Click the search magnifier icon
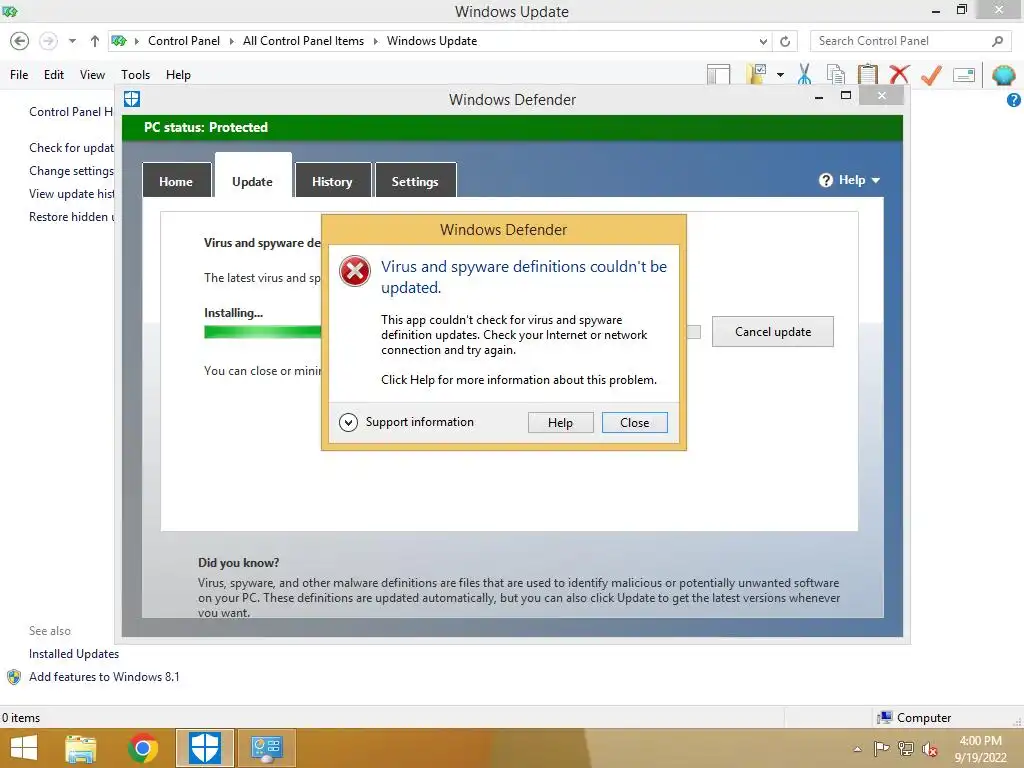The image size is (1024, 768). 997,41
